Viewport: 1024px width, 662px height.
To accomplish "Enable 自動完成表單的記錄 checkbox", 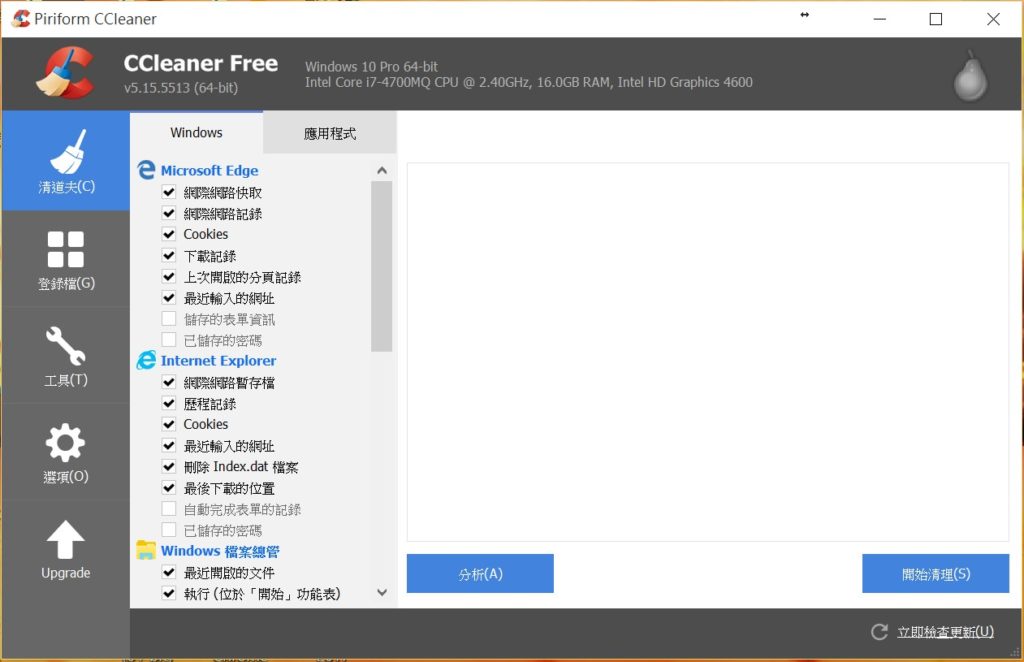I will (x=168, y=509).
